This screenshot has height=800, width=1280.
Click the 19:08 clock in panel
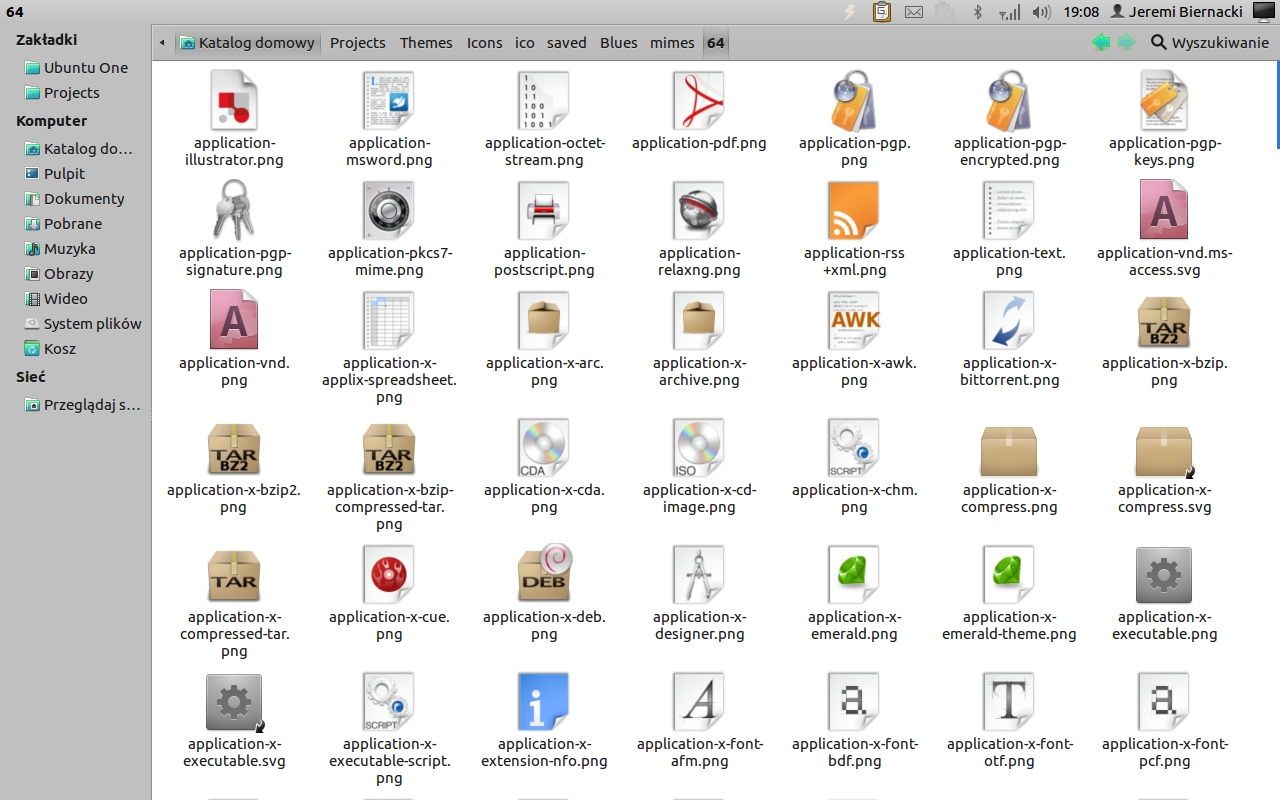pyautogui.click(x=1081, y=12)
